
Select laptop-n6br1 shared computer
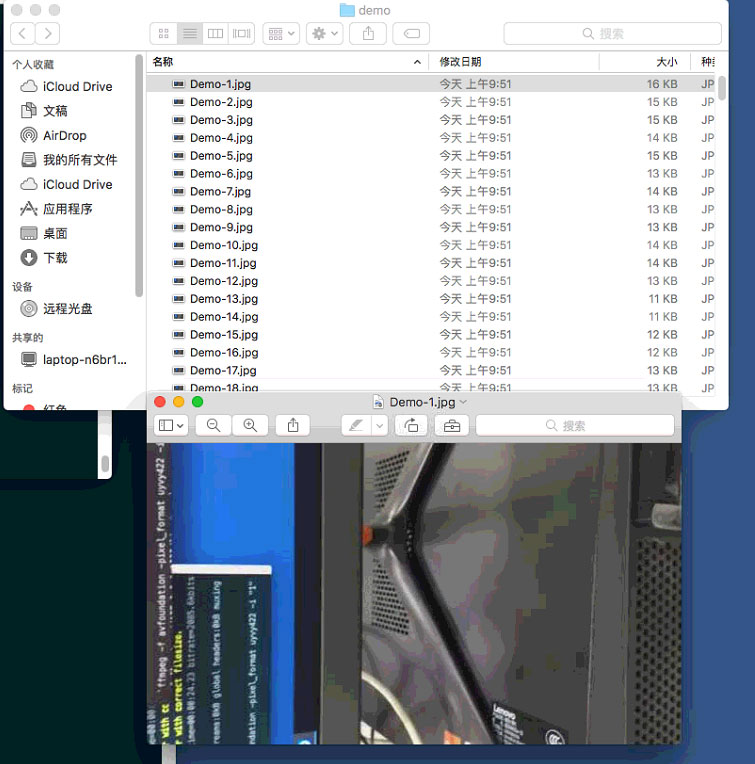click(x=74, y=360)
